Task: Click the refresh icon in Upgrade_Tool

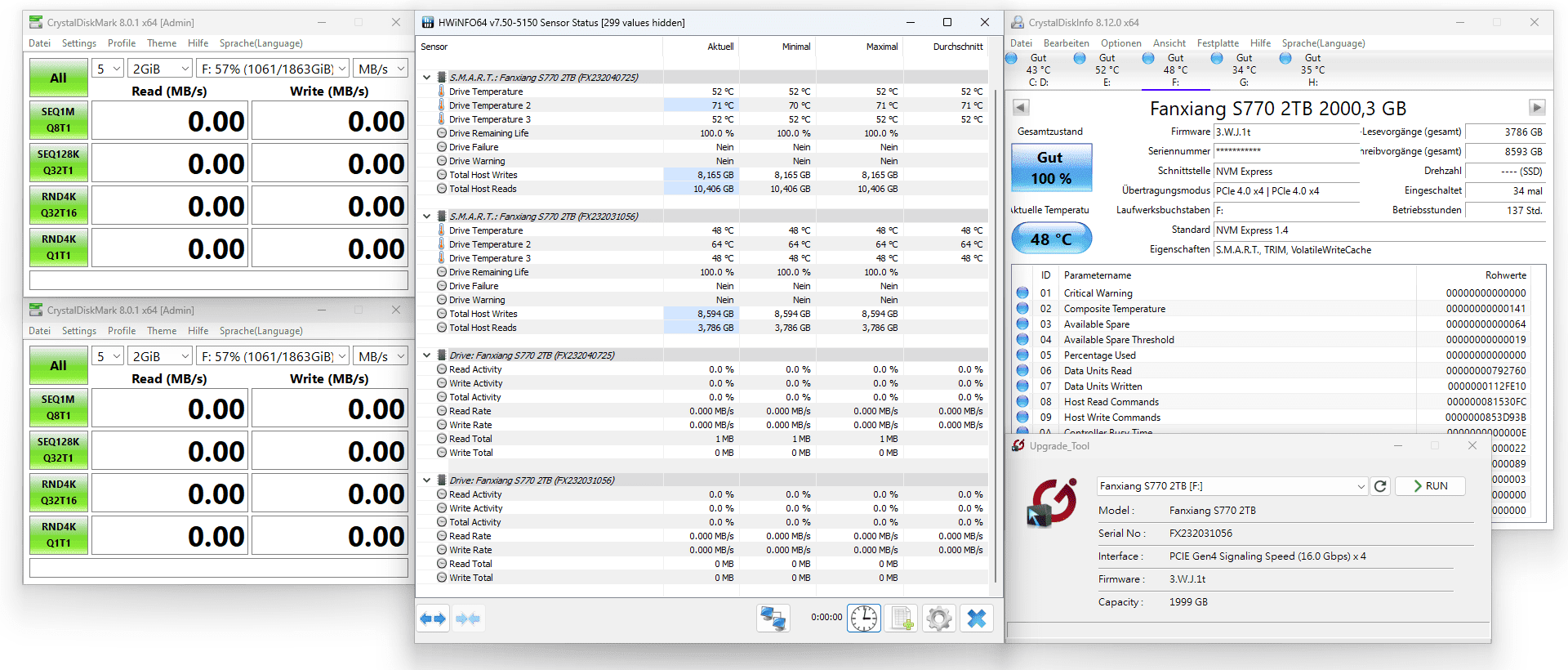Action: 1380,486
